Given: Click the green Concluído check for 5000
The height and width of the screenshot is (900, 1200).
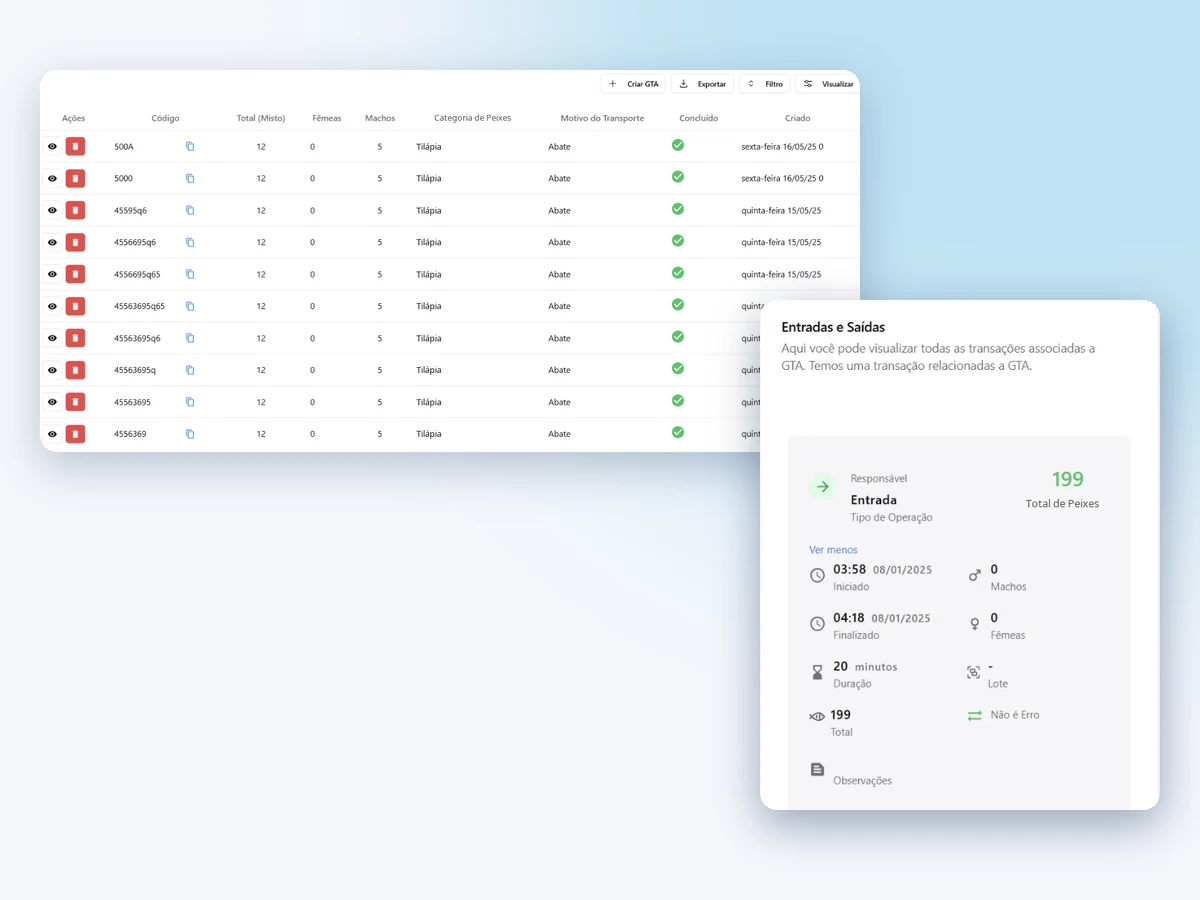Looking at the screenshot, I should point(678,177).
